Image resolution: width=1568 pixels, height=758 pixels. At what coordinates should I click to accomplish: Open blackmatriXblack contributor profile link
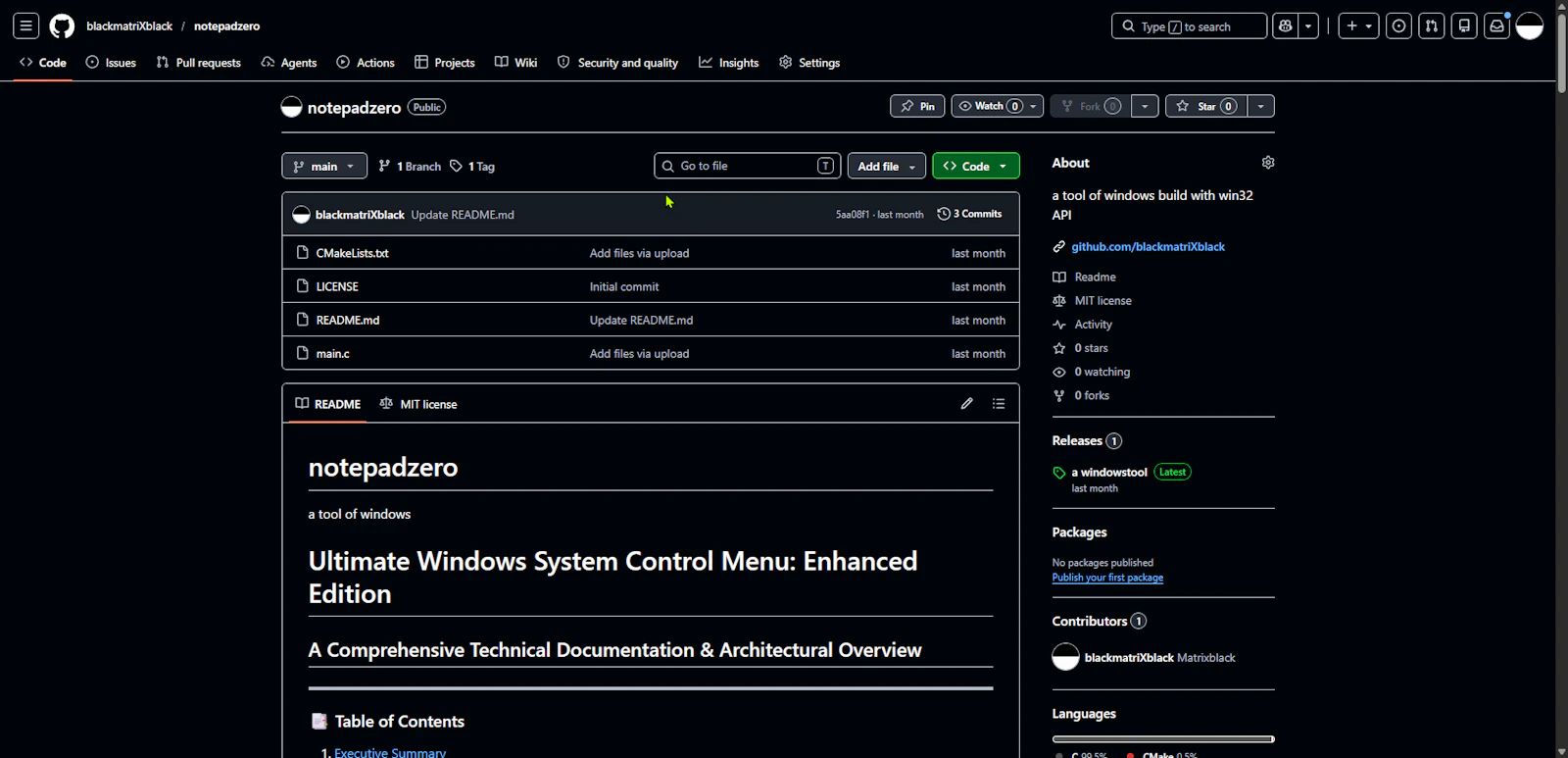pyautogui.click(x=1129, y=658)
